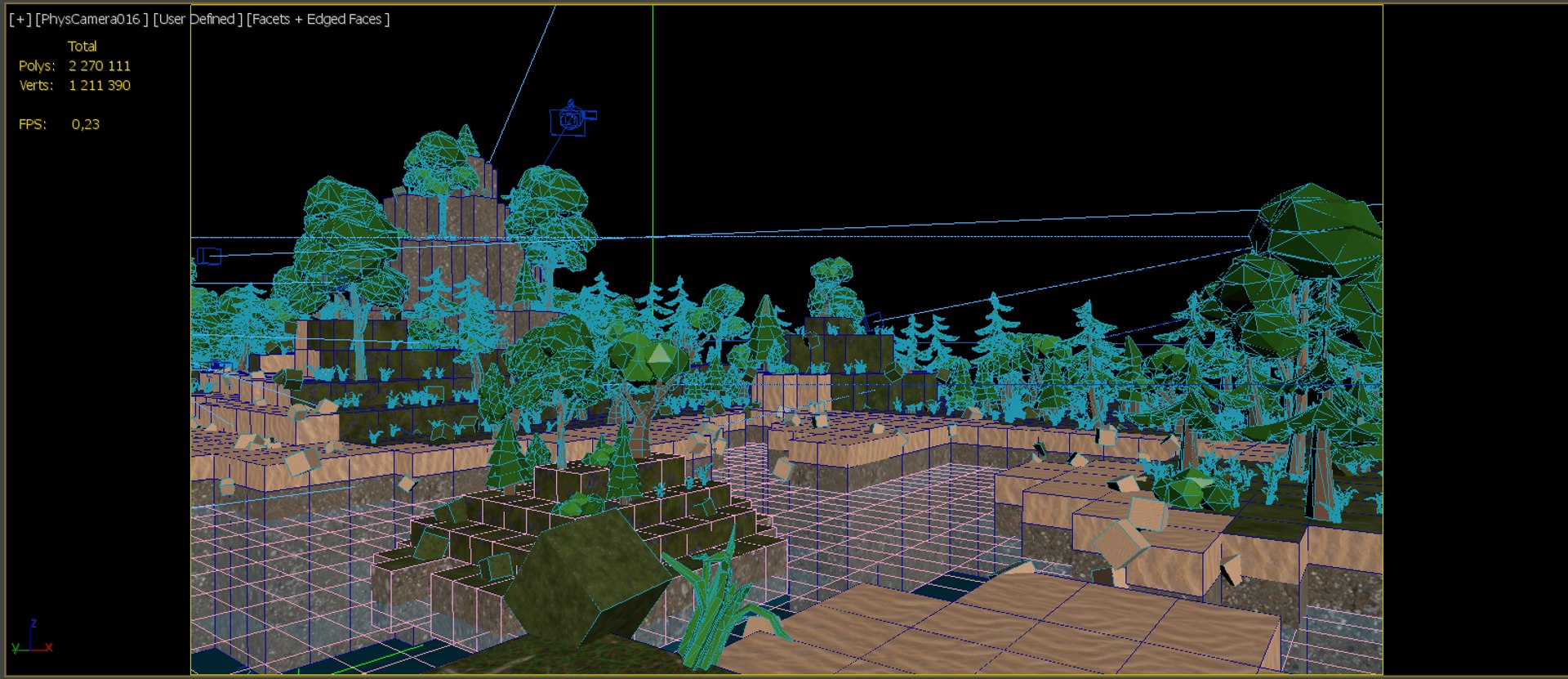Click the Polys count value 2 270 111
The image size is (1568, 679).
(x=100, y=66)
